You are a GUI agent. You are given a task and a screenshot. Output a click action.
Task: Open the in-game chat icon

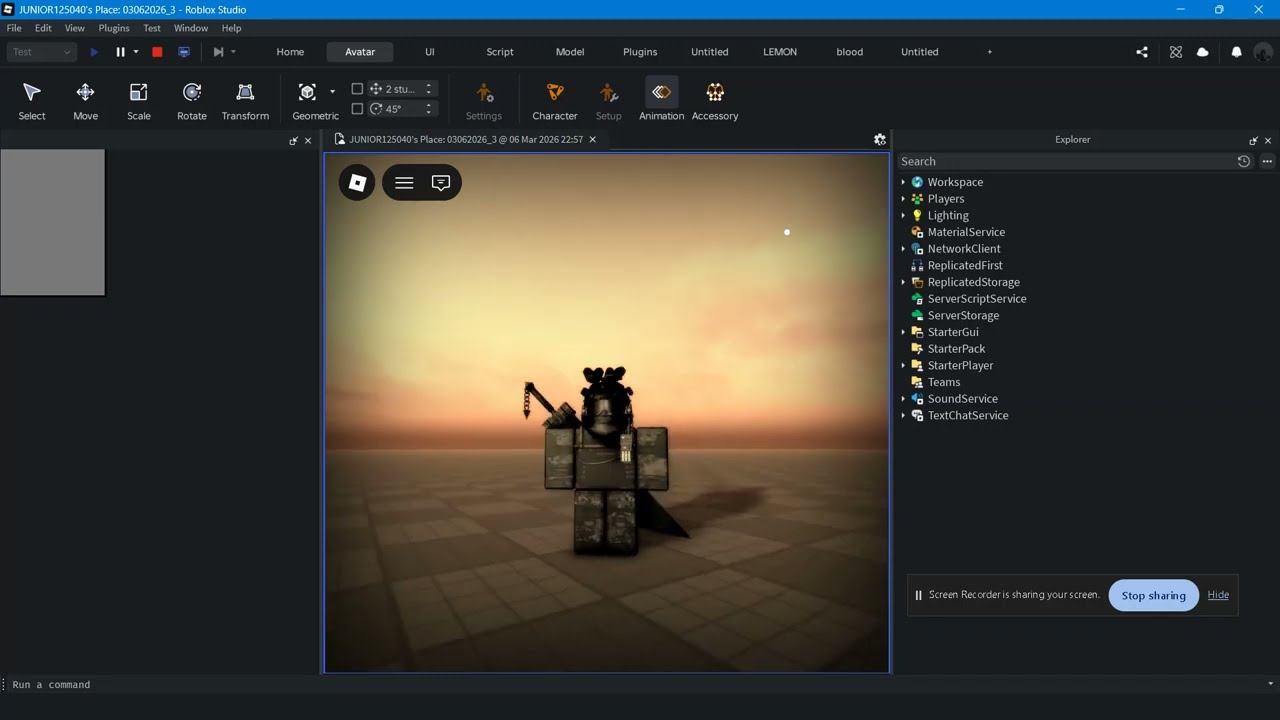pos(441,182)
